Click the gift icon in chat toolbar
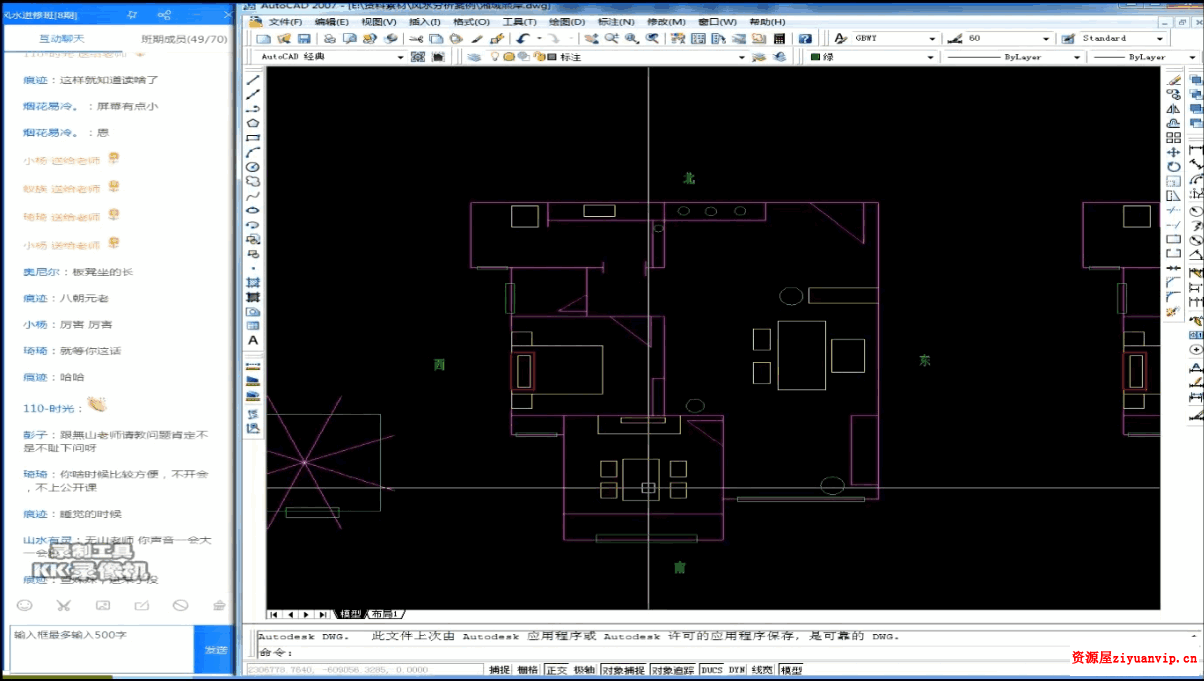1204x681 pixels. [219, 605]
